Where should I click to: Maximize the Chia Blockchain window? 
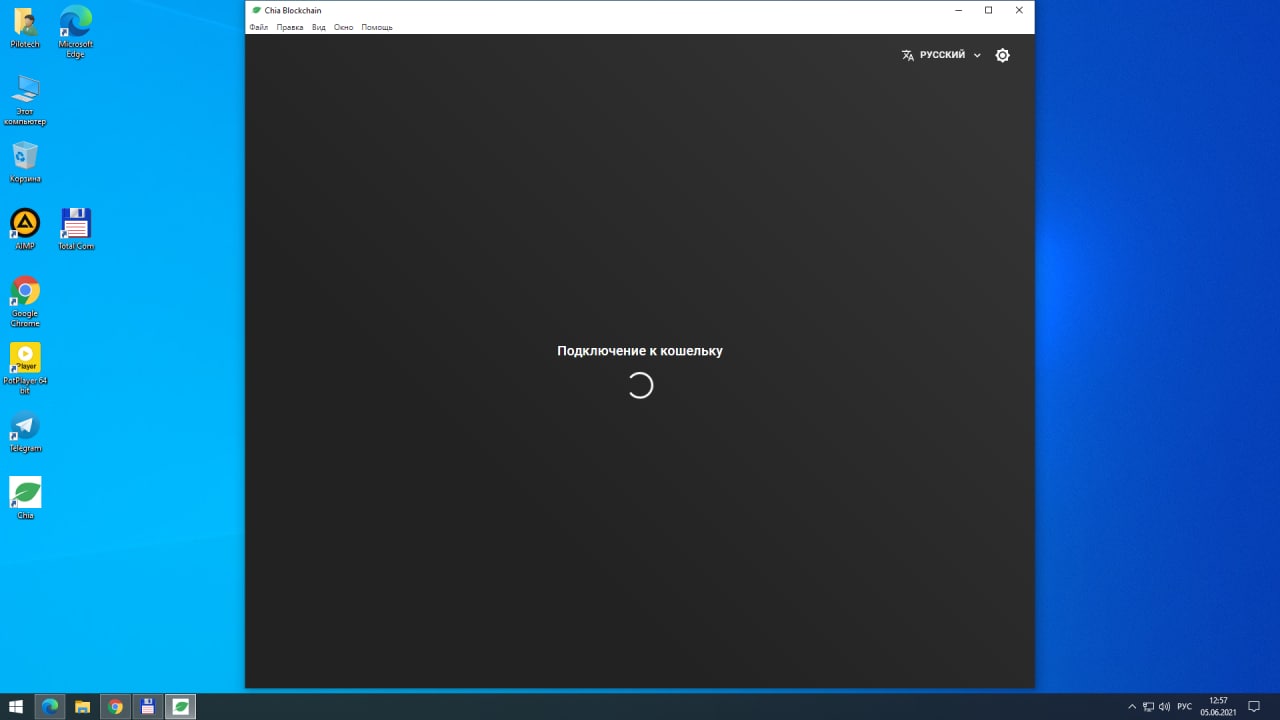[988, 10]
